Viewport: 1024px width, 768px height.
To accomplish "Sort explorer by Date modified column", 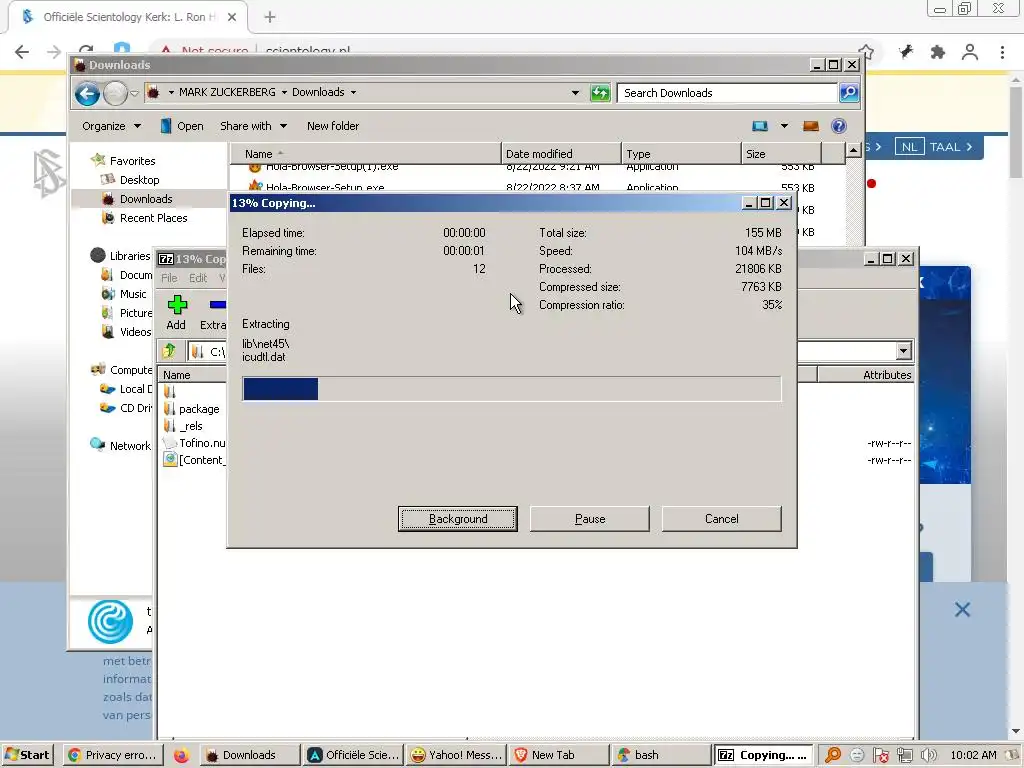I will (561, 153).
